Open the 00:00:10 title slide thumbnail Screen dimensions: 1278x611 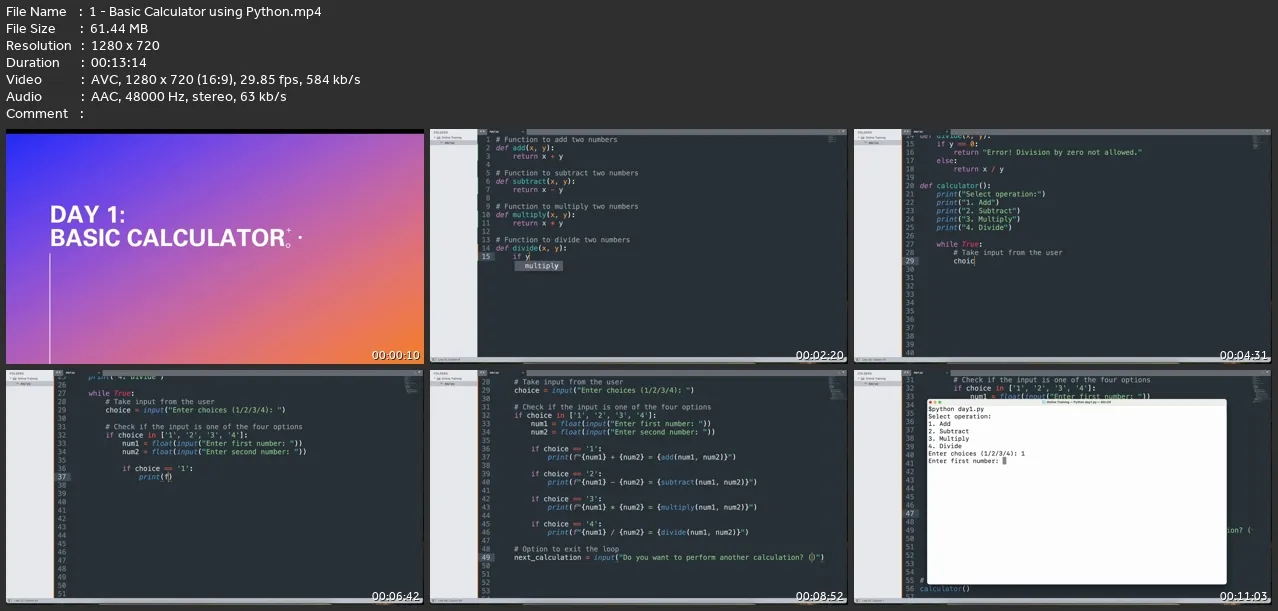tap(215, 247)
